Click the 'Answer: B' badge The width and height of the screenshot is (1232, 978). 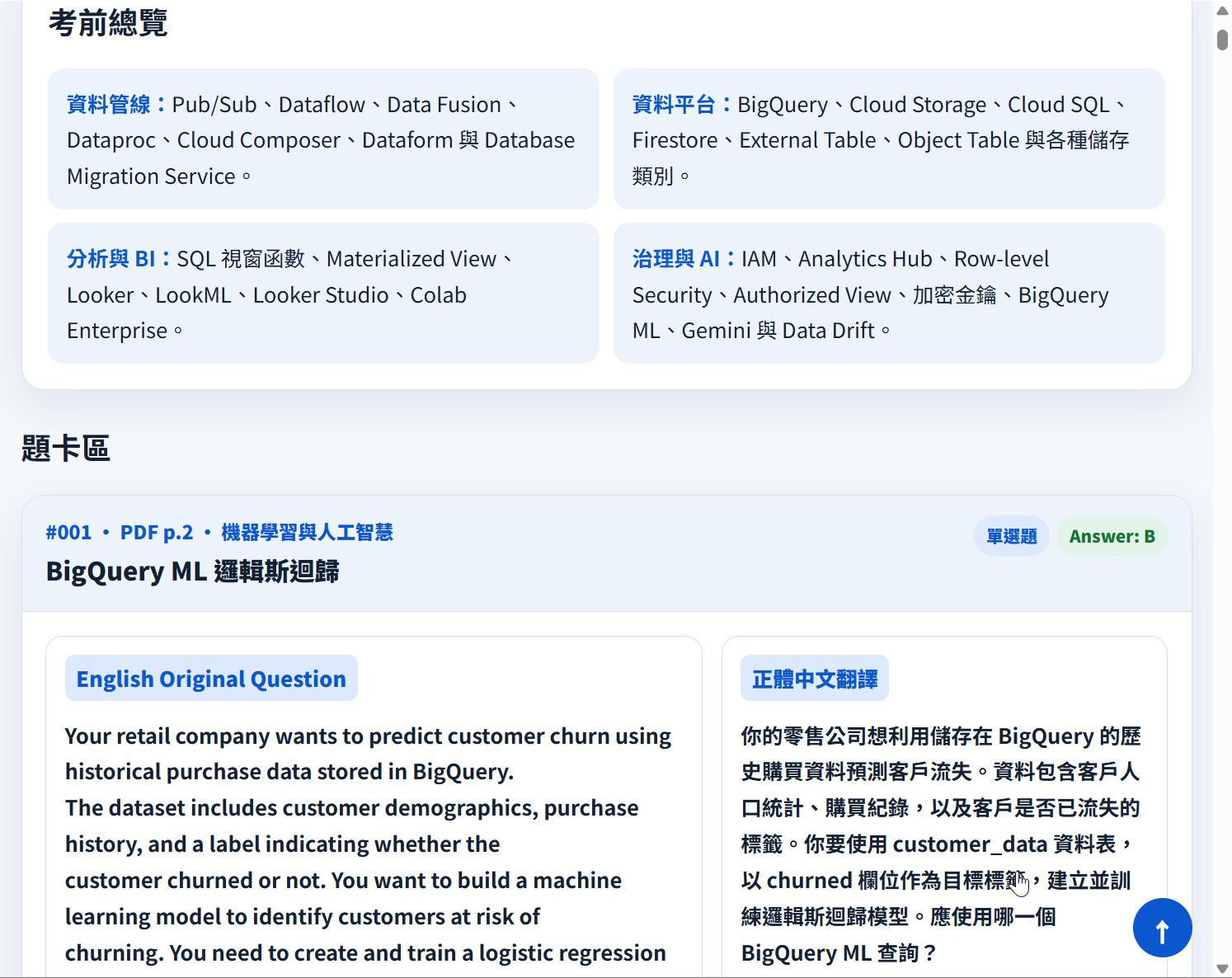(x=1112, y=536)
